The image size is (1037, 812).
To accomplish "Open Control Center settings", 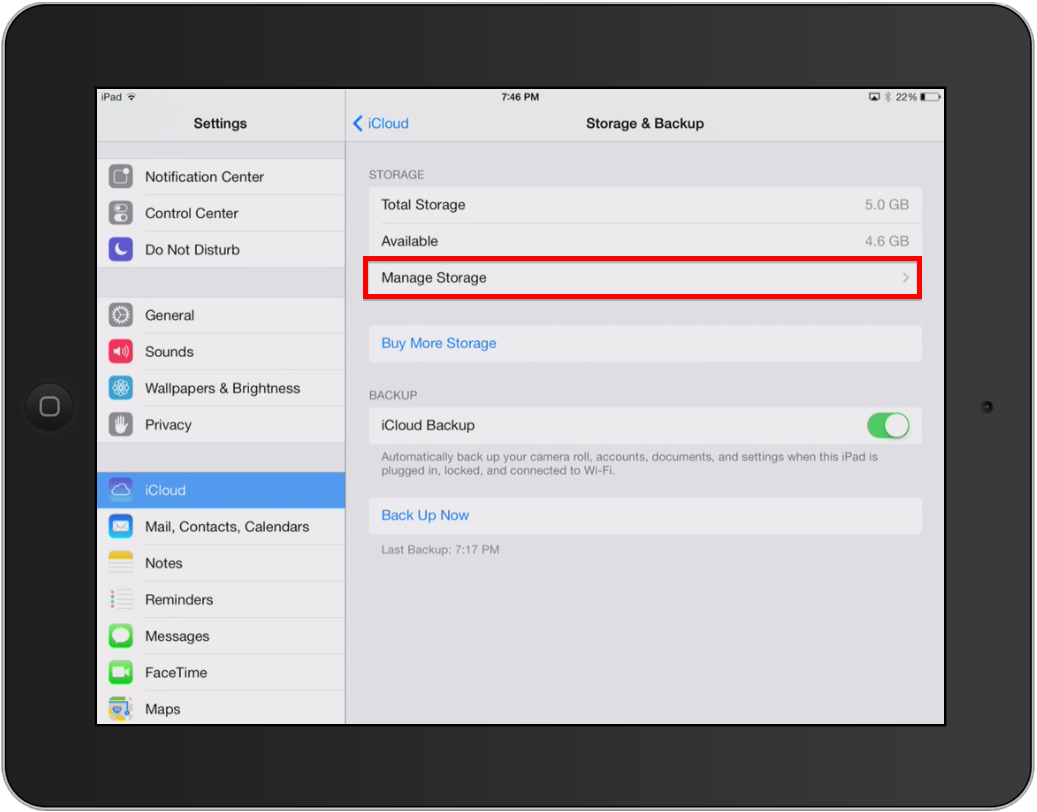I will click(x=221, y=213).
